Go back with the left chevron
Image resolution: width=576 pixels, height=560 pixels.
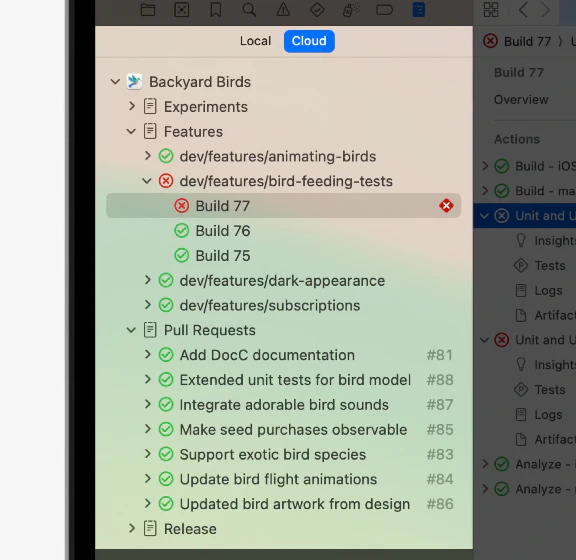click(523, 10)
